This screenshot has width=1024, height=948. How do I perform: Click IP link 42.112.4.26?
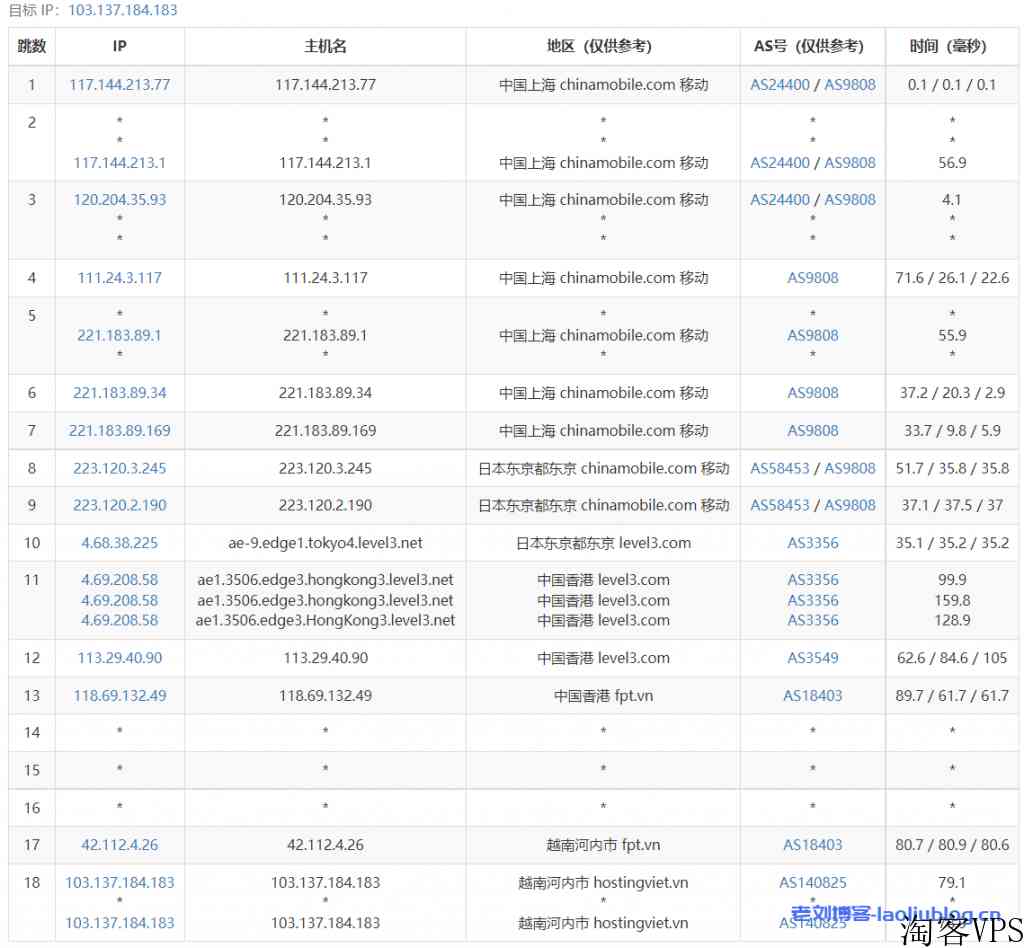click(x=120, y=844)
